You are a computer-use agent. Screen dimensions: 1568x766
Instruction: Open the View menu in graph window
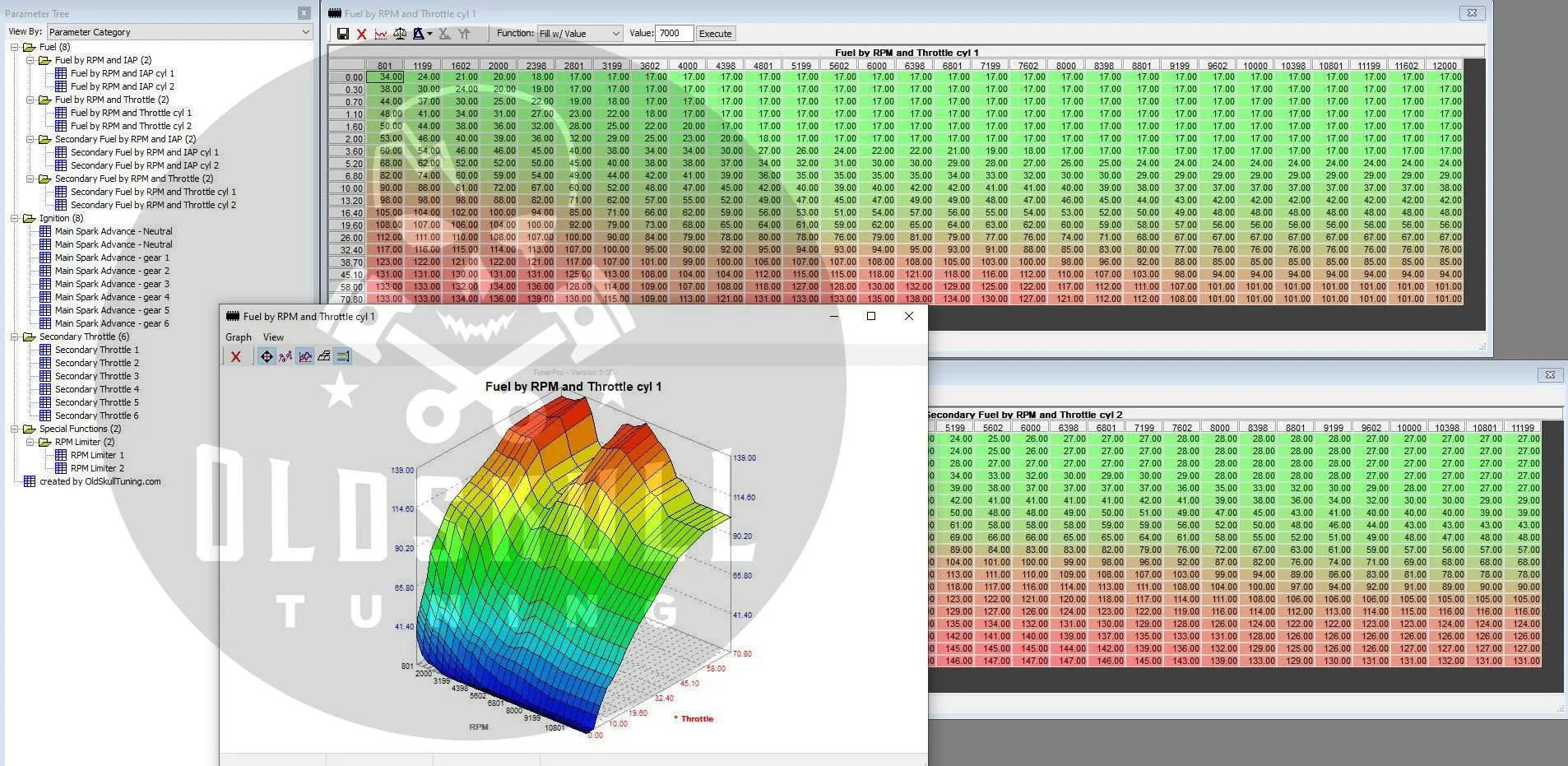(273, 337)
